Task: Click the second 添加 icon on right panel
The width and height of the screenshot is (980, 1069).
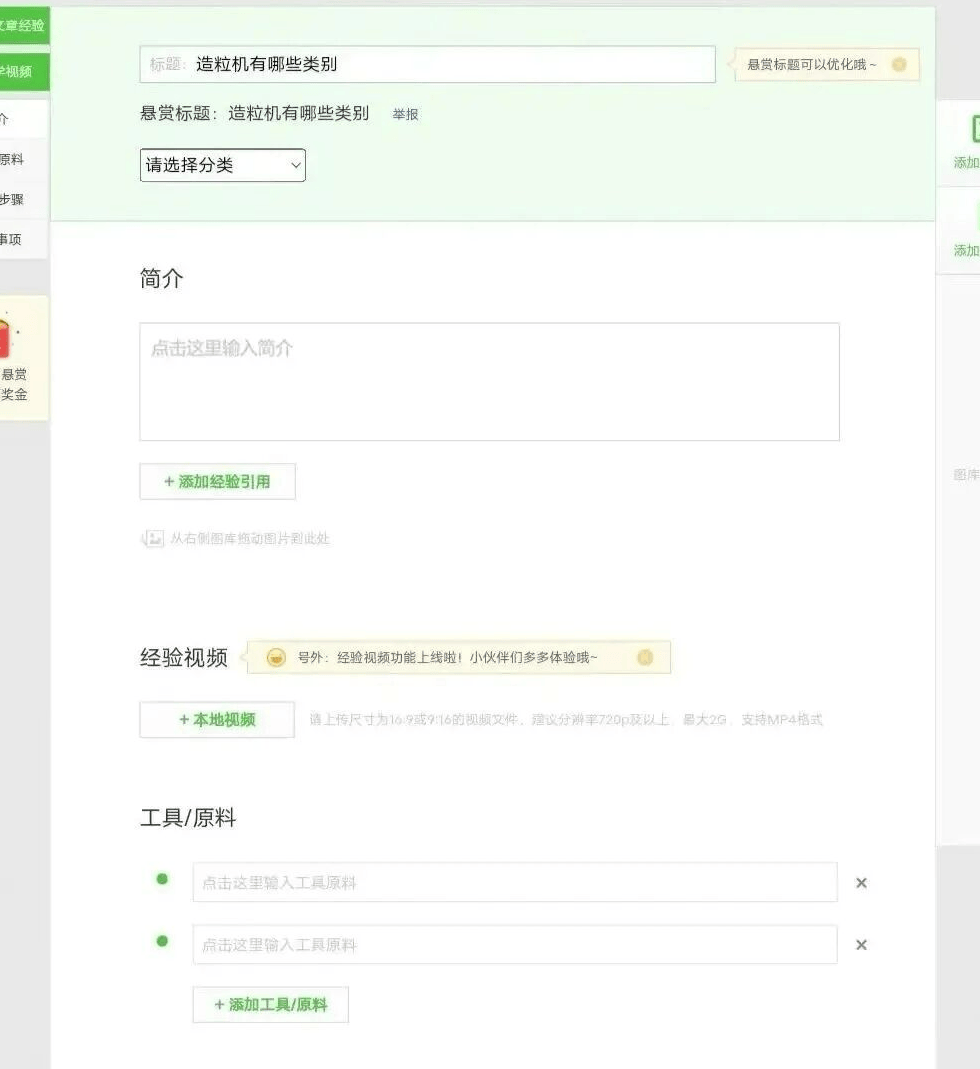Action: click(975, 217)
